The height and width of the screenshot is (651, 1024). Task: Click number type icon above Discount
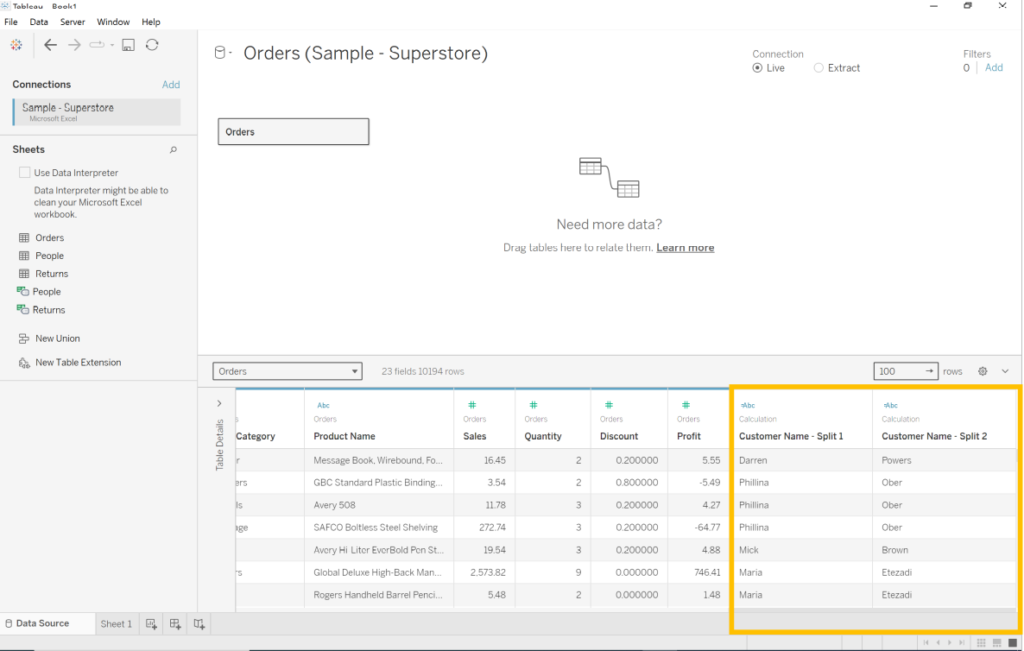(609, 405)
